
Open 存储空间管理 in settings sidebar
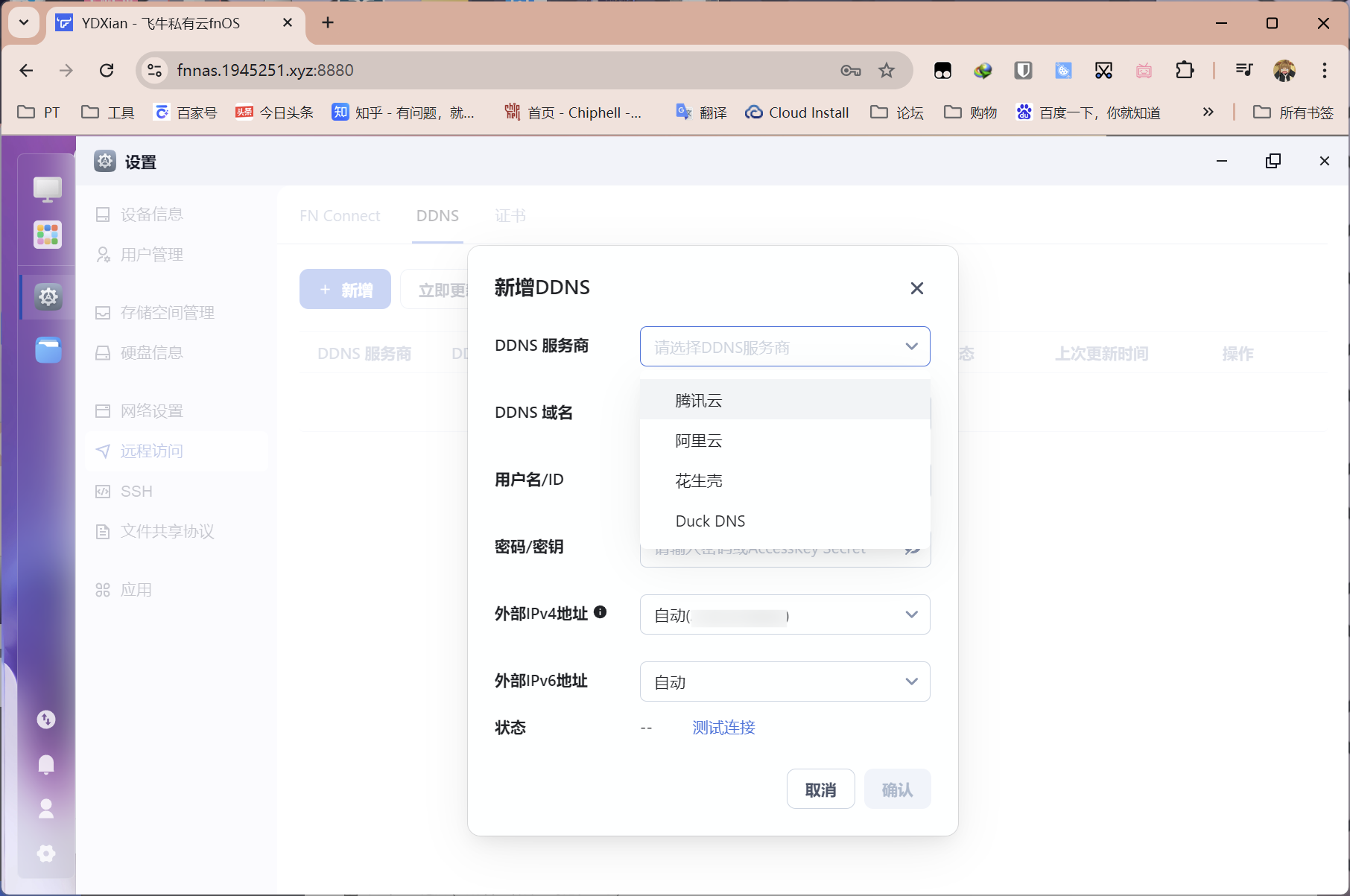pyautogui.click(x=177, y=313)
